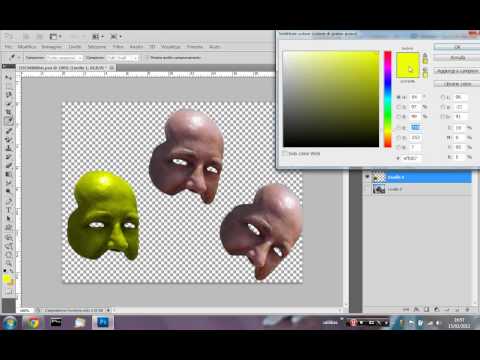This screenshot has height=360, width=480.
Task: Select the History Brush tool
Action: [8, 156]
